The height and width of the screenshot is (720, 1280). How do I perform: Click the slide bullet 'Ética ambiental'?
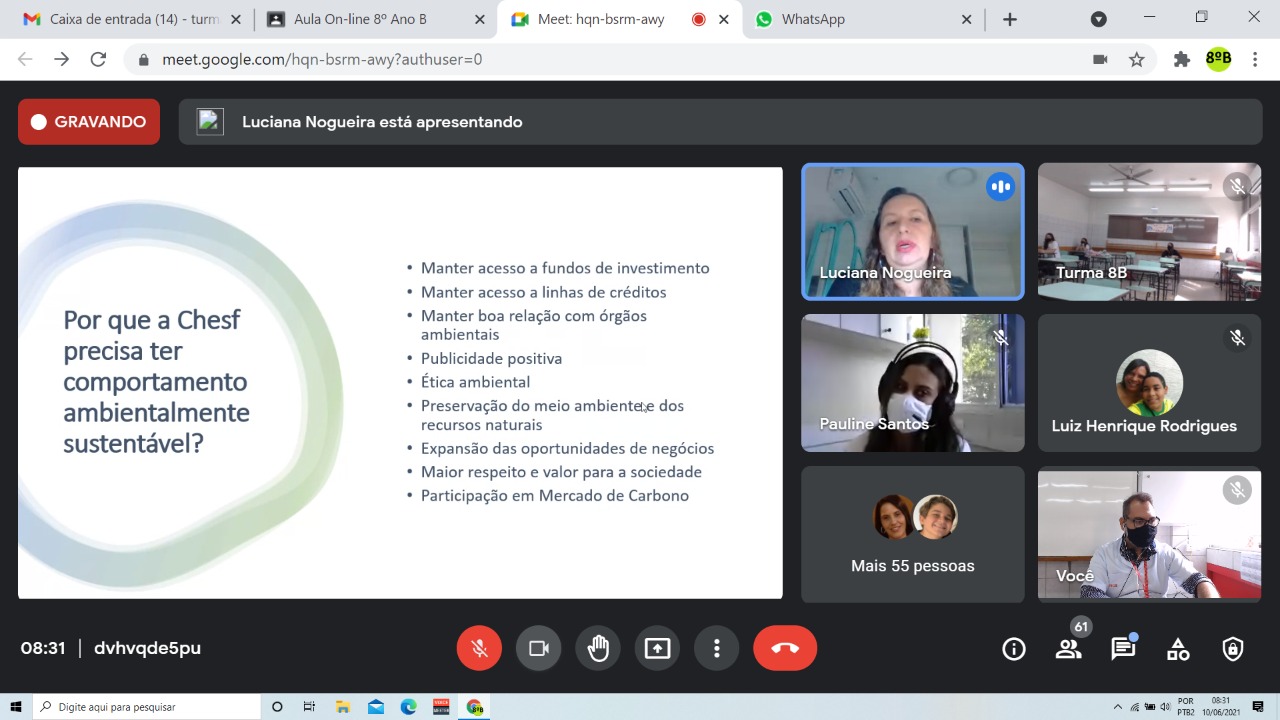click(475, 382)
